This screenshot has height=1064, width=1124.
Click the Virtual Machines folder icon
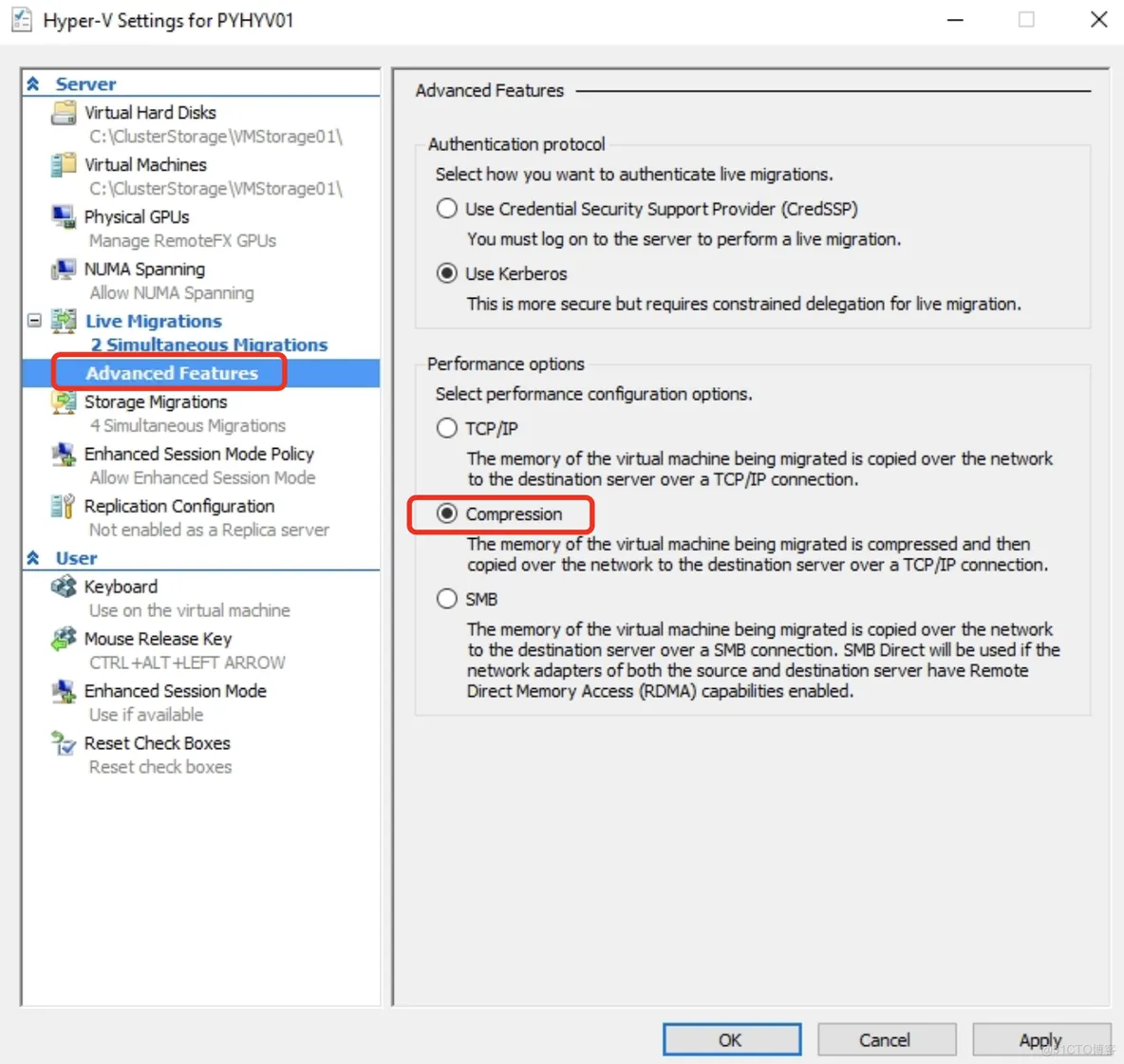point(63,165)
